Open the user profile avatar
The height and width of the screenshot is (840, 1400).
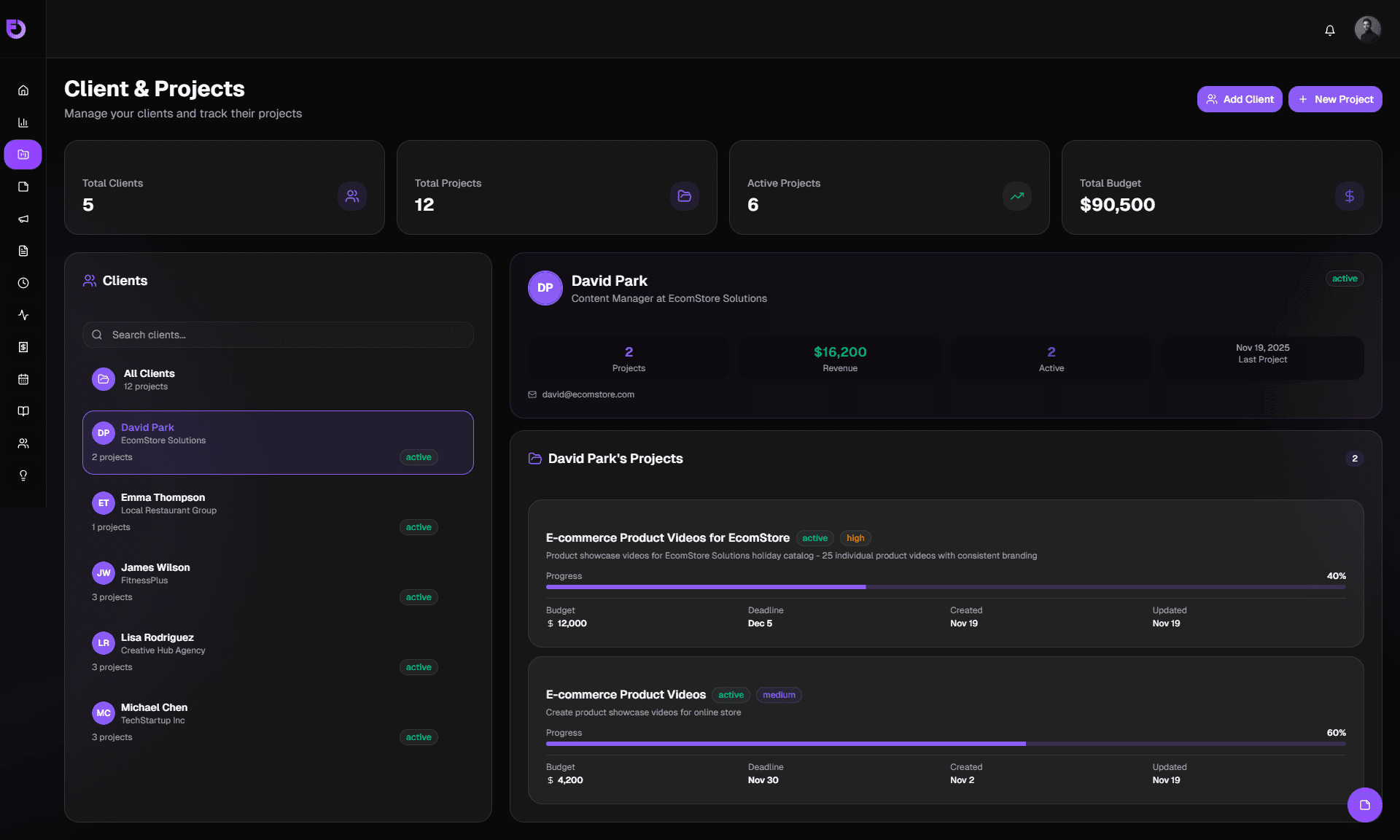1367,29
